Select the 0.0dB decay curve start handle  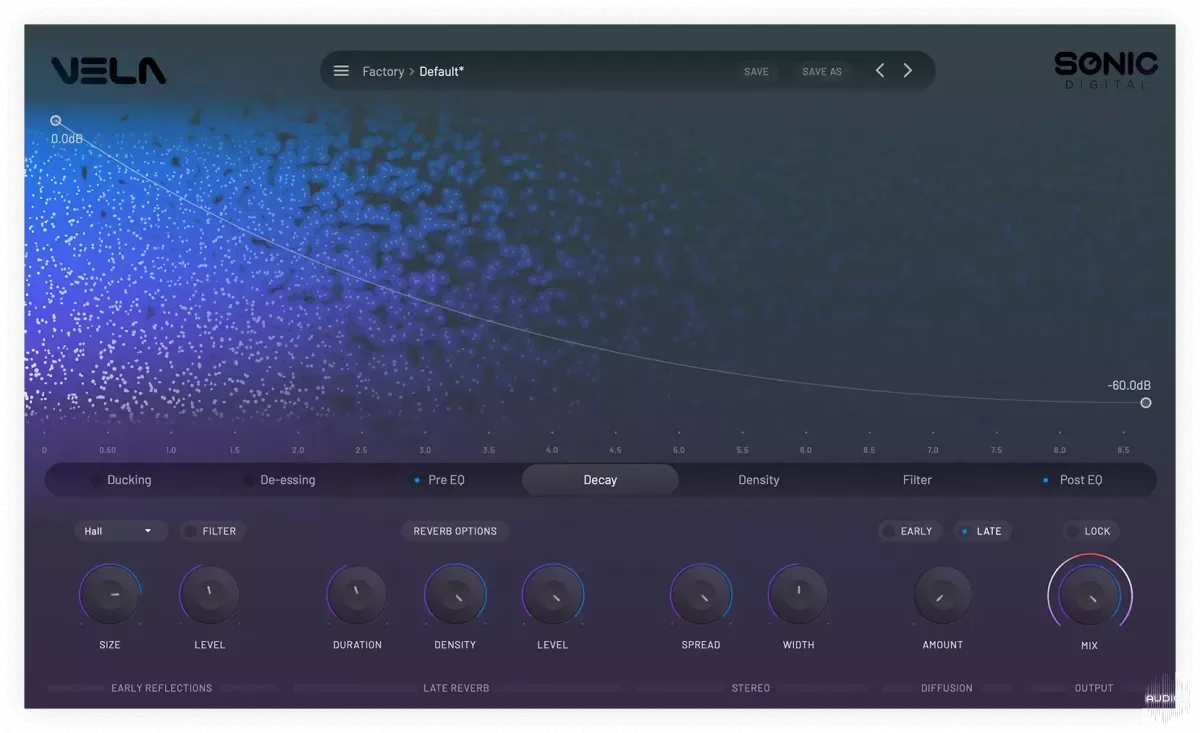tap(56, 121)
